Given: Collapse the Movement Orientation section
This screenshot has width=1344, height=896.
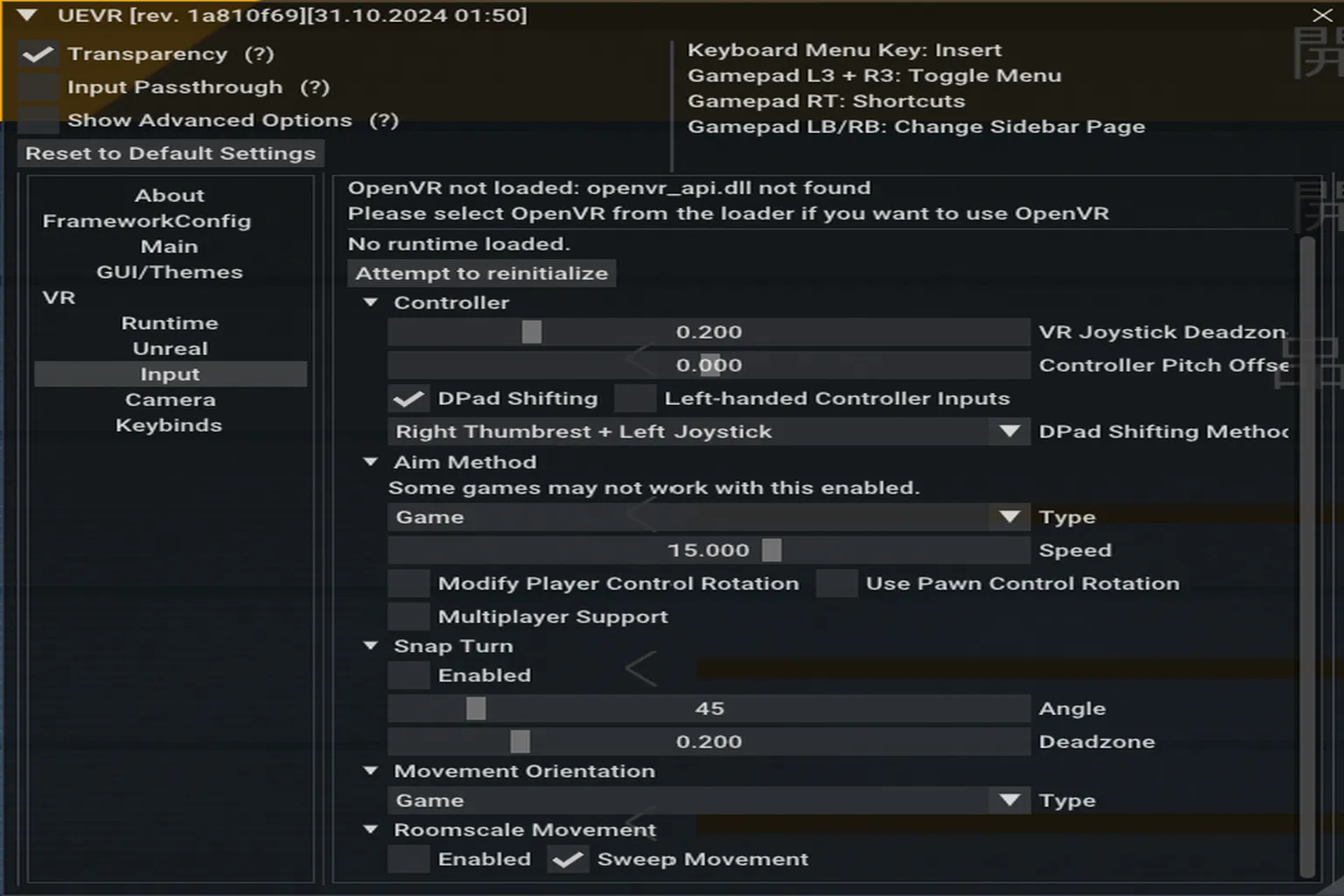Looking at the screenshot, I should click(x=371, y=772).
